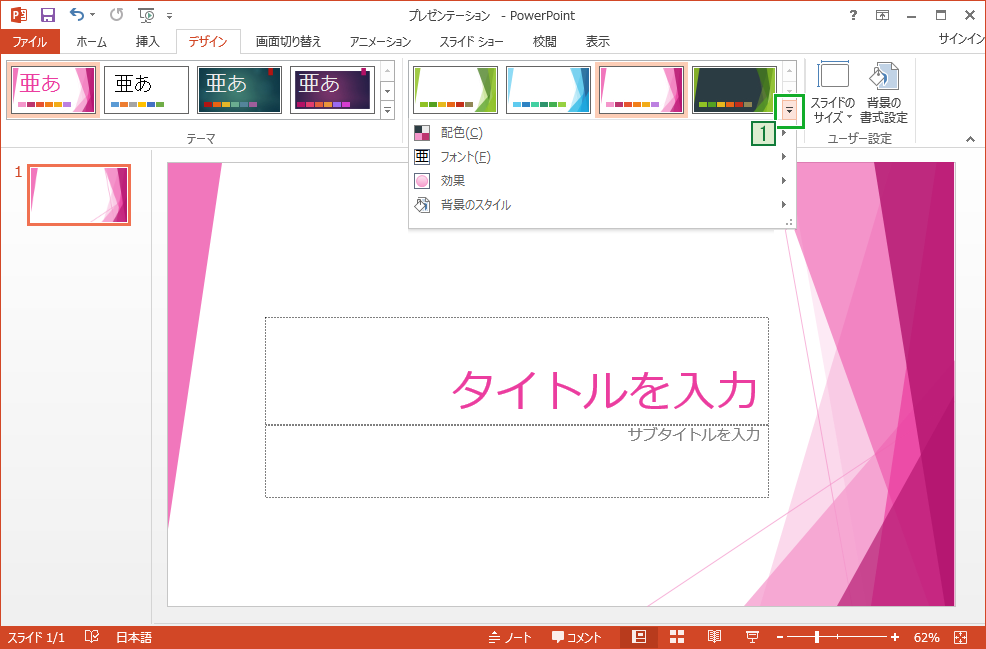Toggle Comments (コメント) pane in status bar

(x=577, y=637)
